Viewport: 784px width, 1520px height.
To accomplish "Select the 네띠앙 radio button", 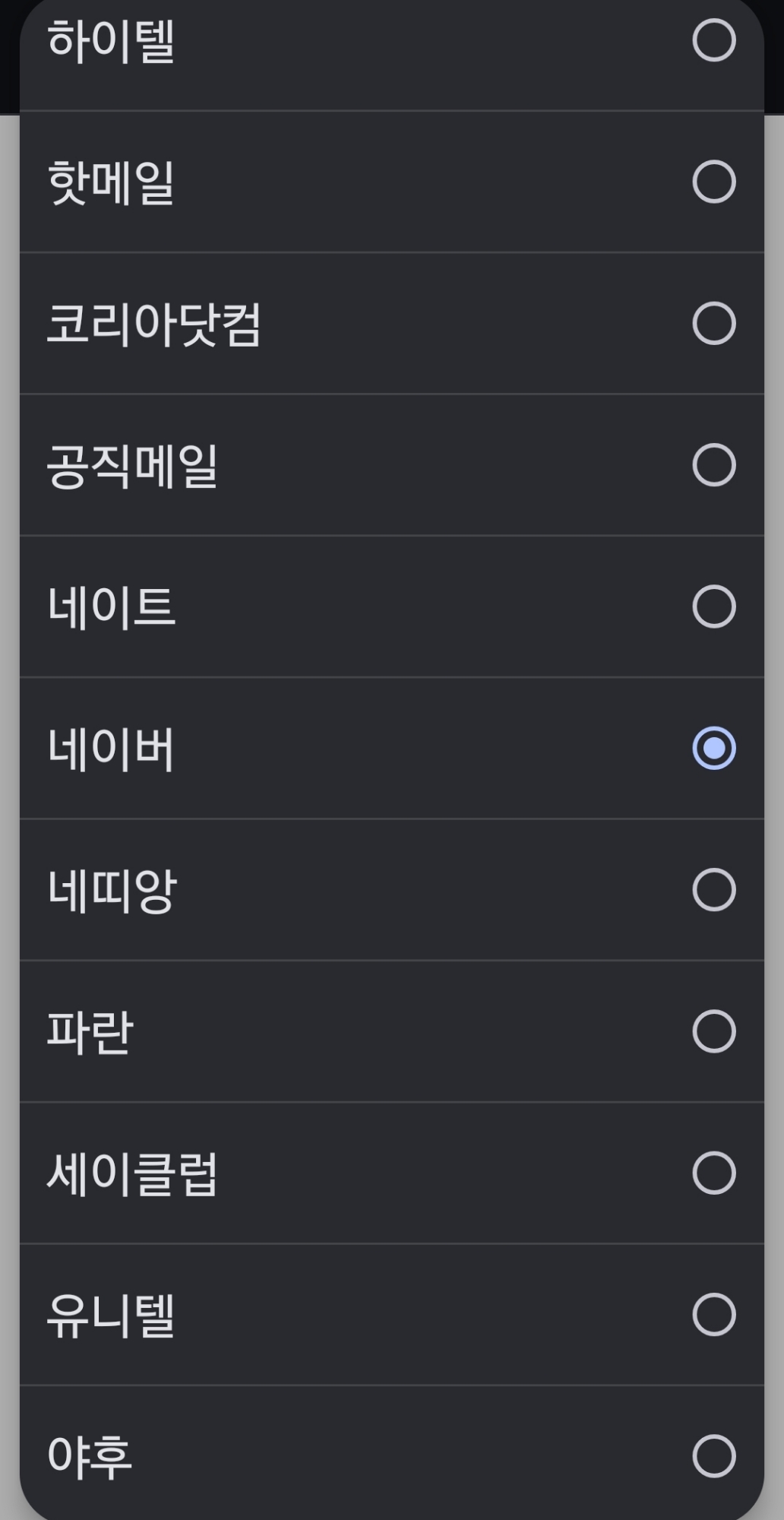I will tap(714, 890).
